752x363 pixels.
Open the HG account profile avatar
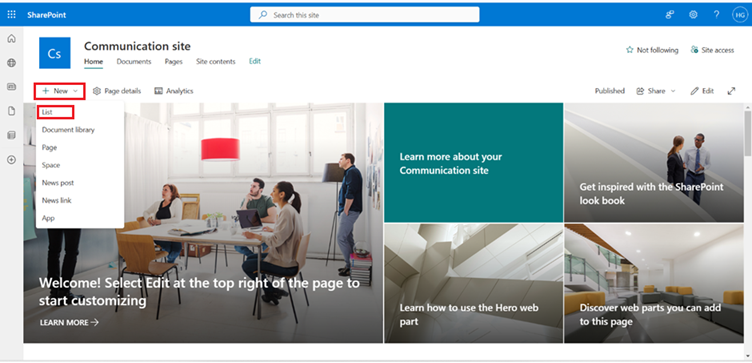[740, 15]
